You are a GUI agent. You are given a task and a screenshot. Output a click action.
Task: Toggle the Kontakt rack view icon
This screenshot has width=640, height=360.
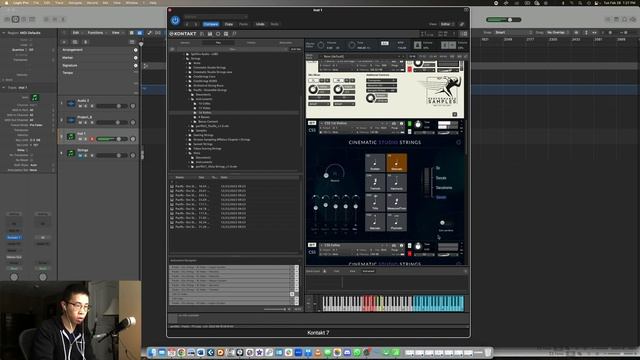226,34
